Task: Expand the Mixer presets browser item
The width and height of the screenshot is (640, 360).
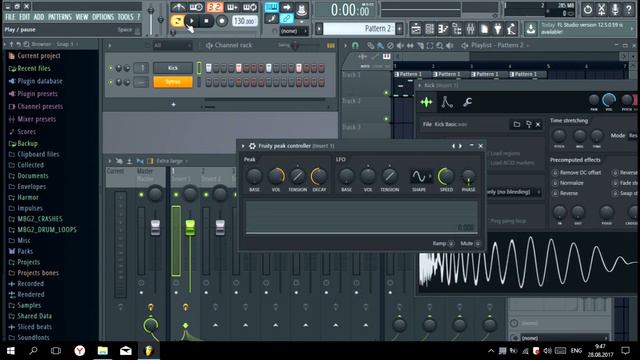Action: coord(36,119)
